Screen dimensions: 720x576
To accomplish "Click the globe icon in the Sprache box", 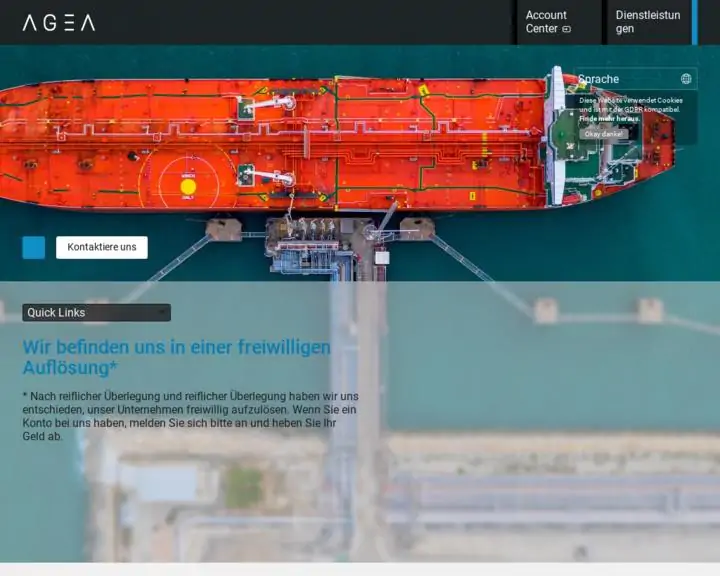I will click(x=686, y=79).
